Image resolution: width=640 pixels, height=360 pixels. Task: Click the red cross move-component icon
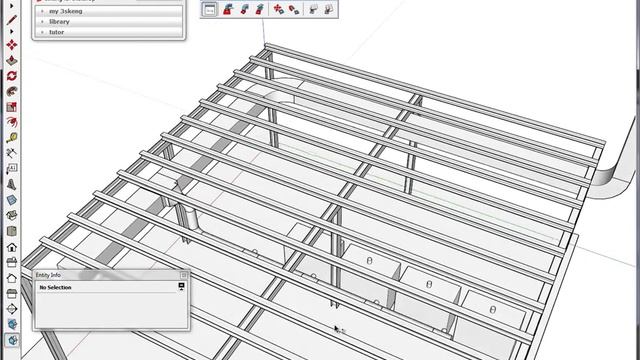[x=278, y=9]
